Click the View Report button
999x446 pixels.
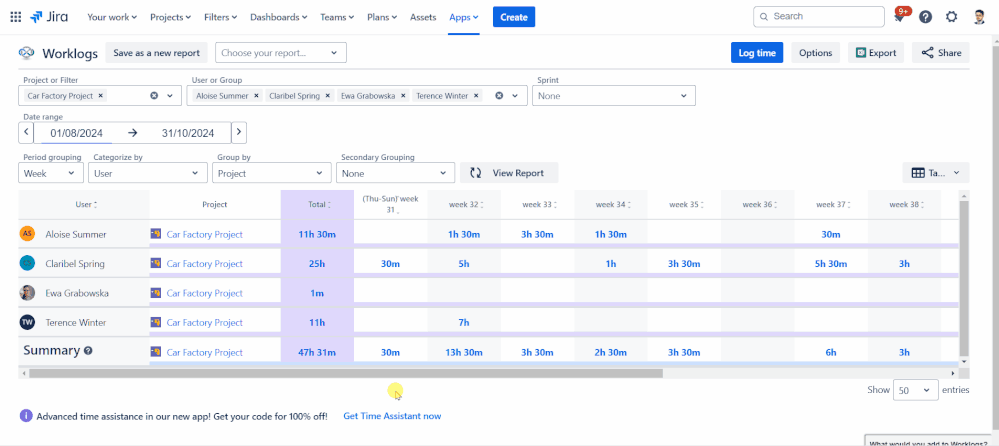click(x=509, y=173)
